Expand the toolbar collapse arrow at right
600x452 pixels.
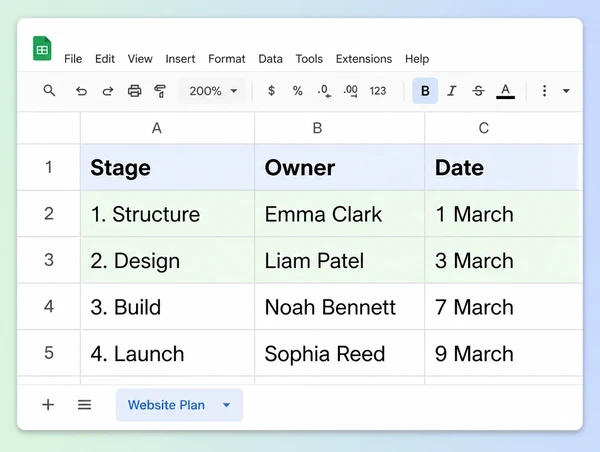[566, 91]
